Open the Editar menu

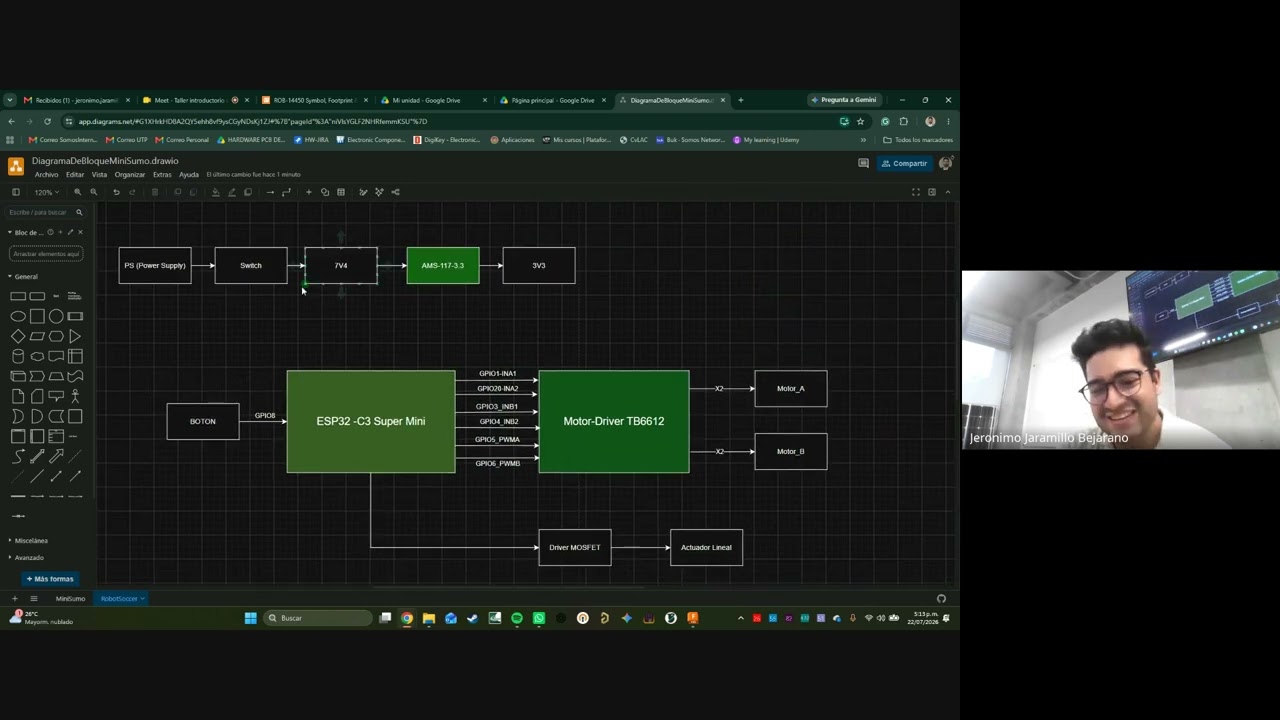[x=75, y=175]
